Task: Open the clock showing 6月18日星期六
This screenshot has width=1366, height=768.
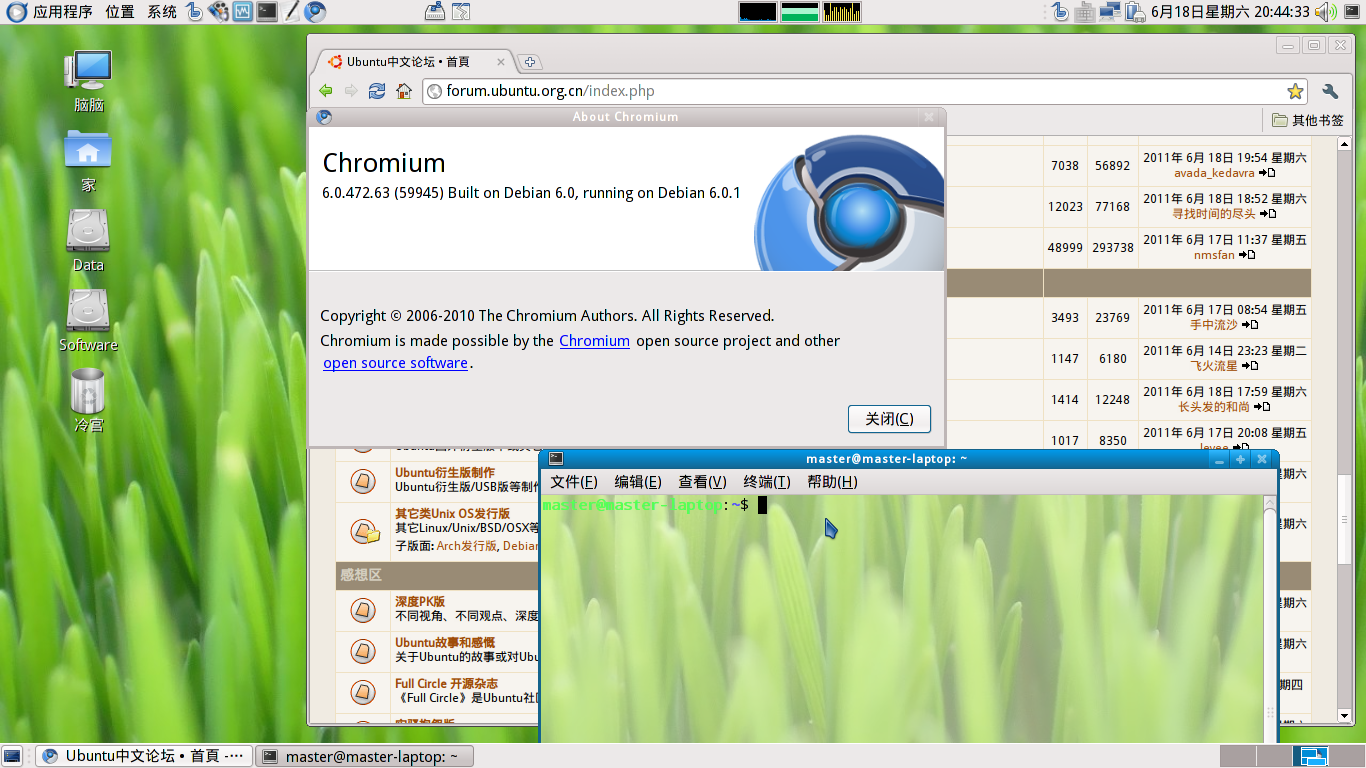Action: tap(1230, 12)
